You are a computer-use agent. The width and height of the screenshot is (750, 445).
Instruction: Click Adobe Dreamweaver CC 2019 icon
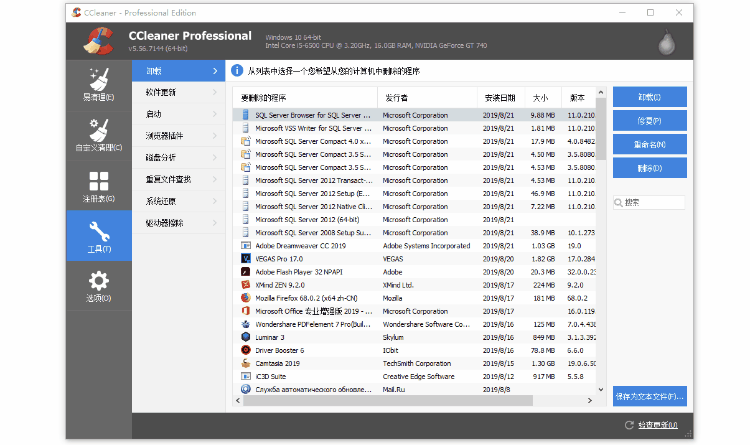pos(245,245)
